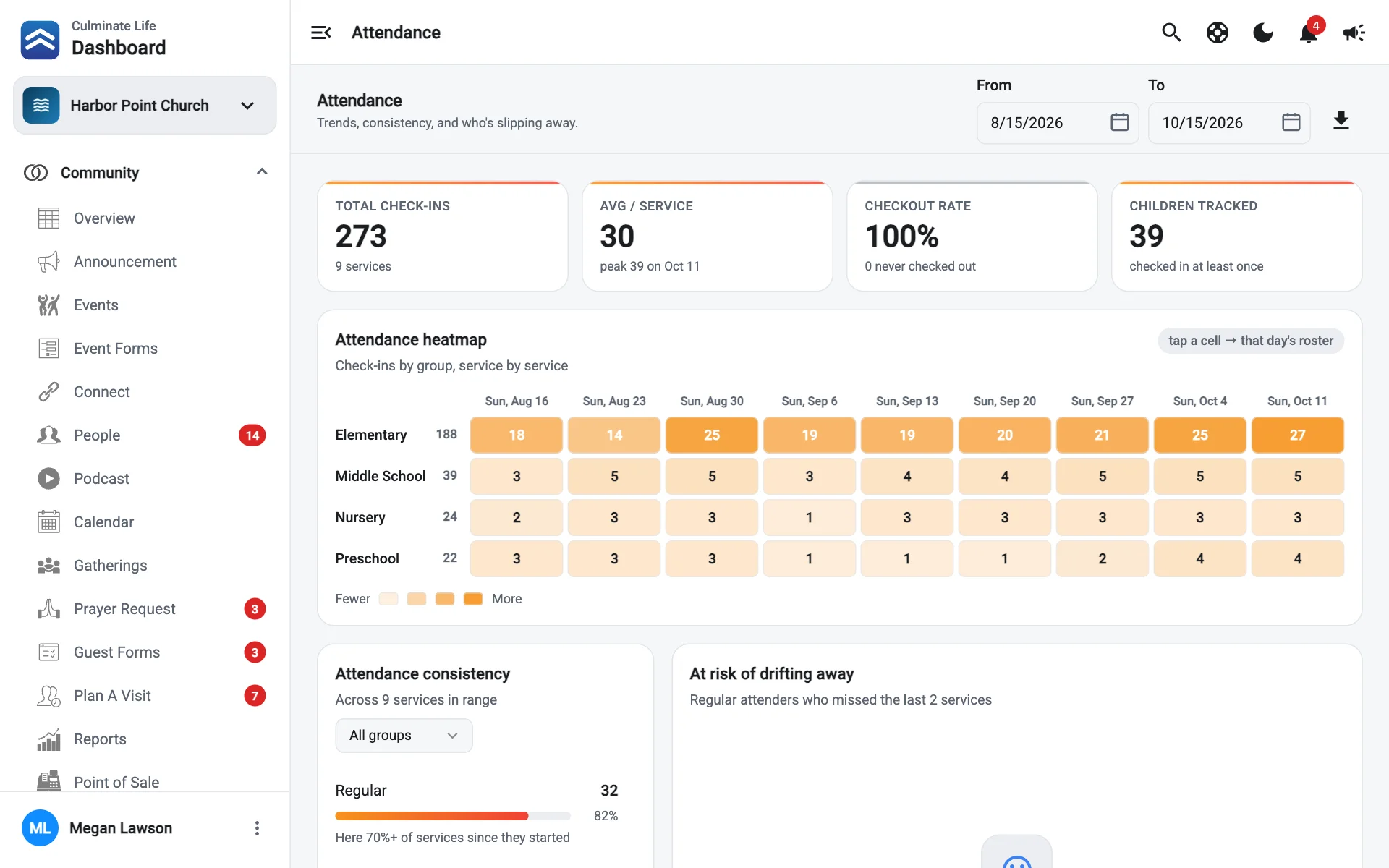Viewport: 1389px width, 868px height.
Task: Collapse the sidebar with the menu toggle icon
Action: (x=320, y=33)
